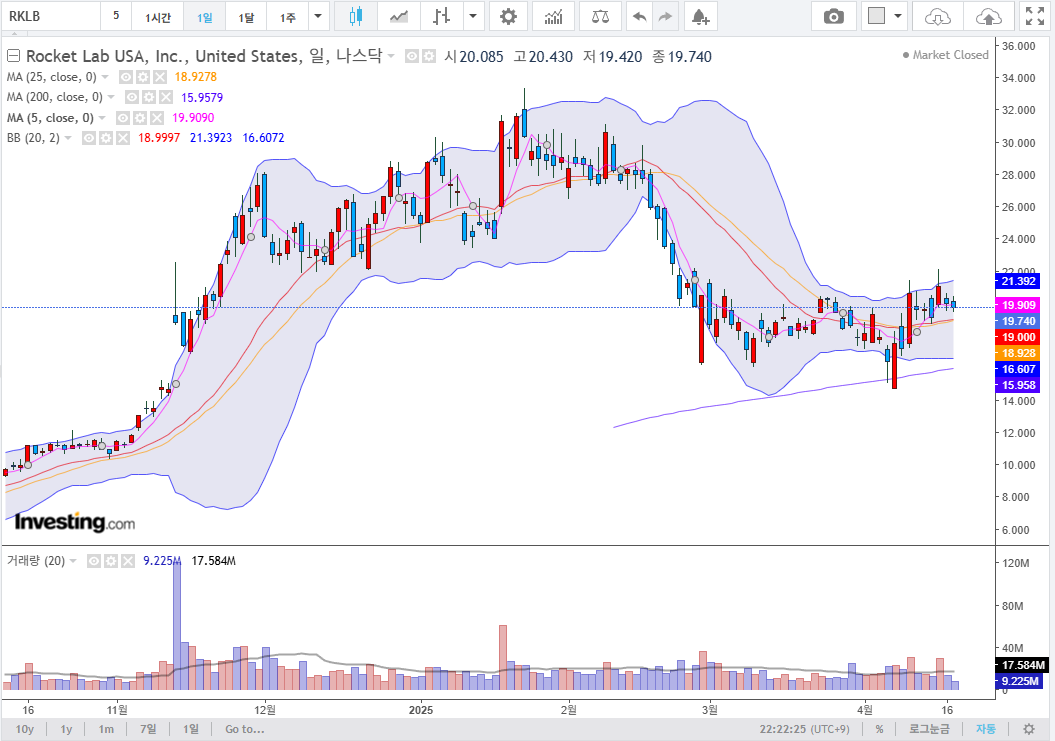Expand 거래량 (20) legend dropdown
This screenshot has width=1055, height=741.
coord(73,561)
